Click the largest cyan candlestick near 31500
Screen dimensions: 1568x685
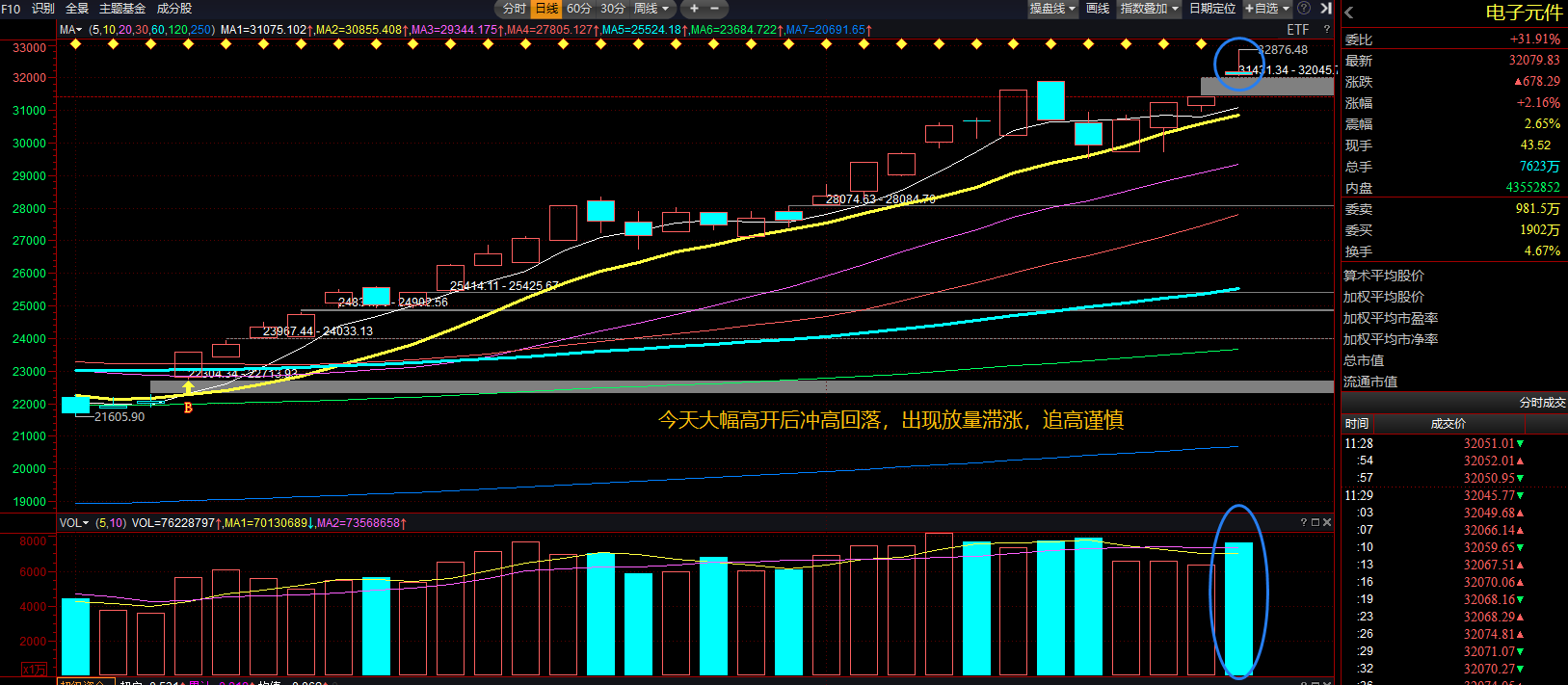click(x=1050, y=101)
